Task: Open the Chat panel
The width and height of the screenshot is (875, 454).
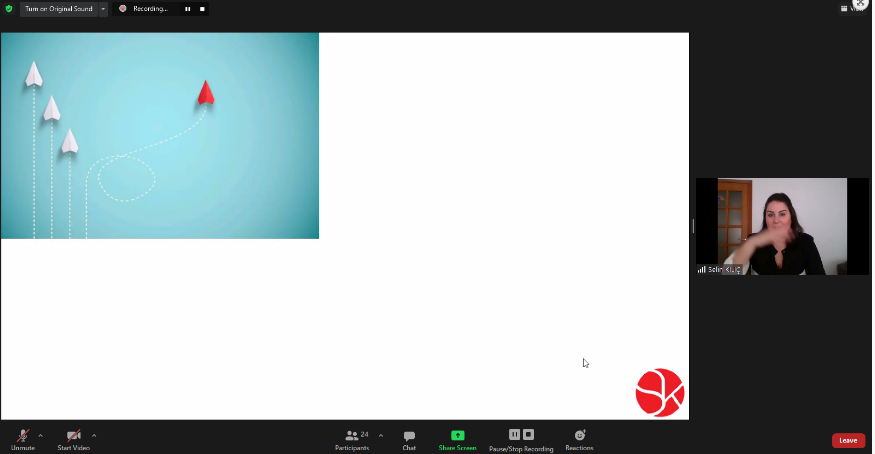Action: (409, 438)
